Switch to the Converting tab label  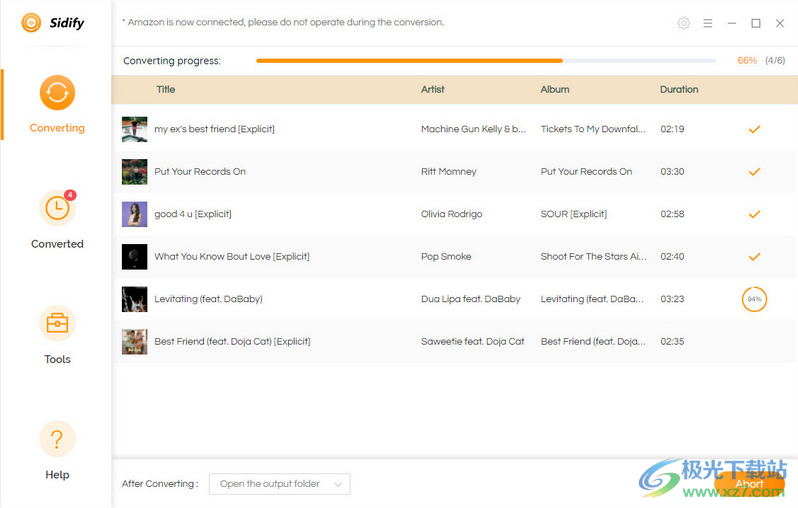tap(57, 128)
